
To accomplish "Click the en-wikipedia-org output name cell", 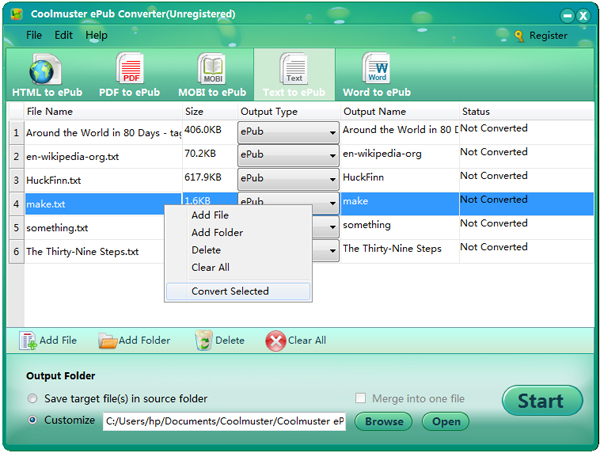I will 399,156.
